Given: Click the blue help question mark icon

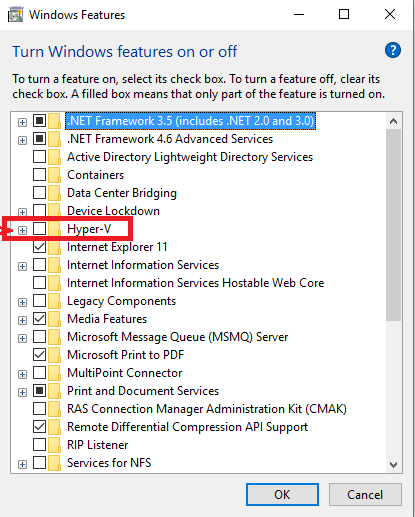Looking at the screenshot, I should [393, 51].
